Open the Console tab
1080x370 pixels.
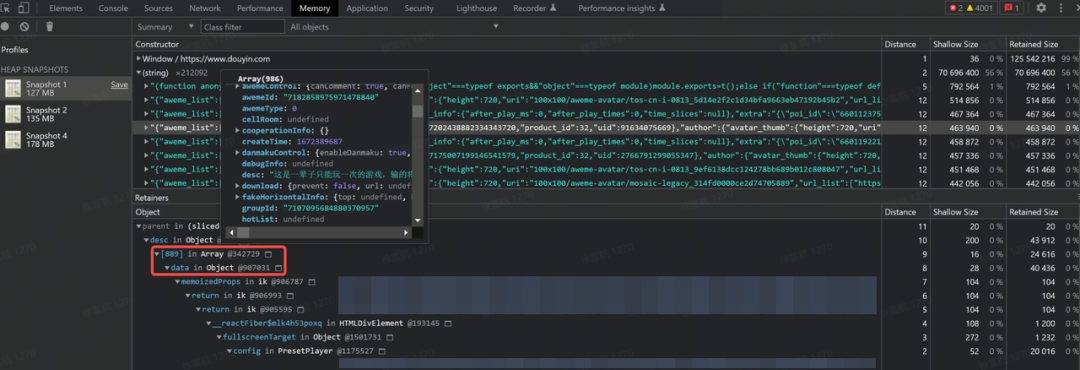click(x=113, y=8)
